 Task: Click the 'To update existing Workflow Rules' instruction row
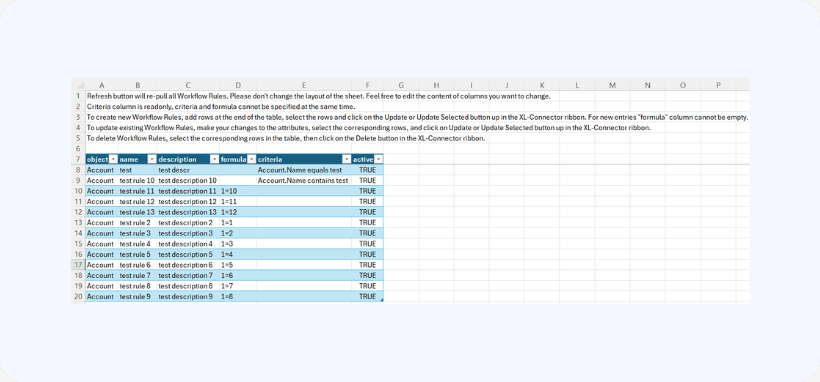tap(369, 128)
